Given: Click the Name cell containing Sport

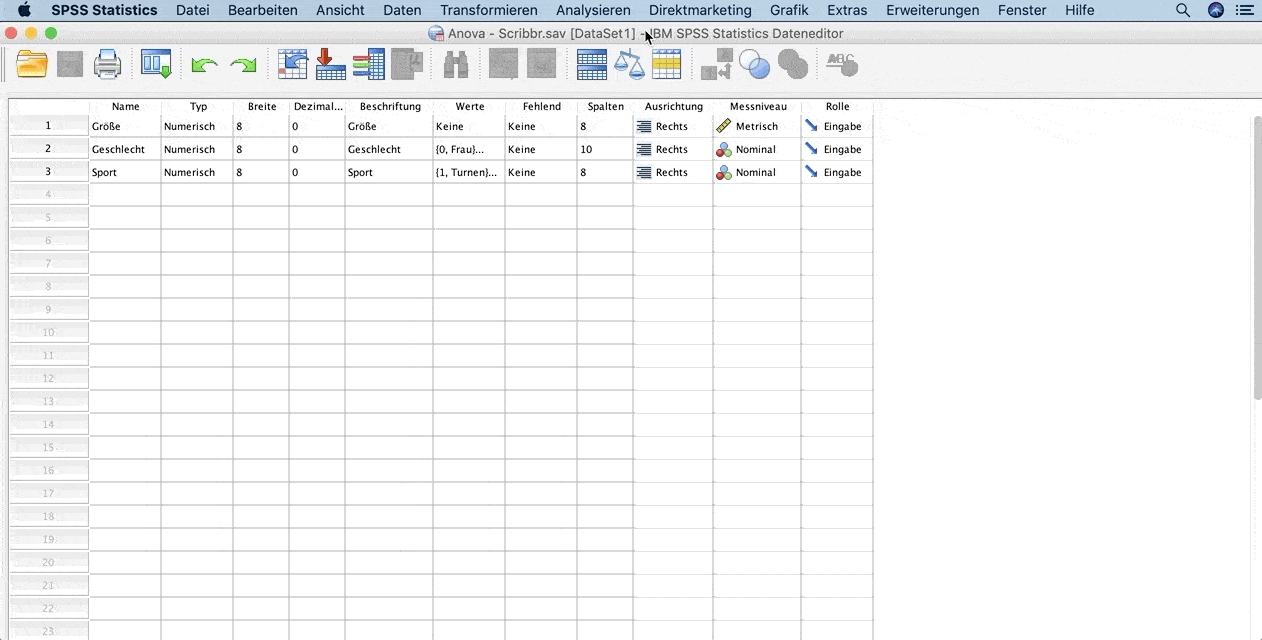Looking at the screenshot, I should 124,173.
